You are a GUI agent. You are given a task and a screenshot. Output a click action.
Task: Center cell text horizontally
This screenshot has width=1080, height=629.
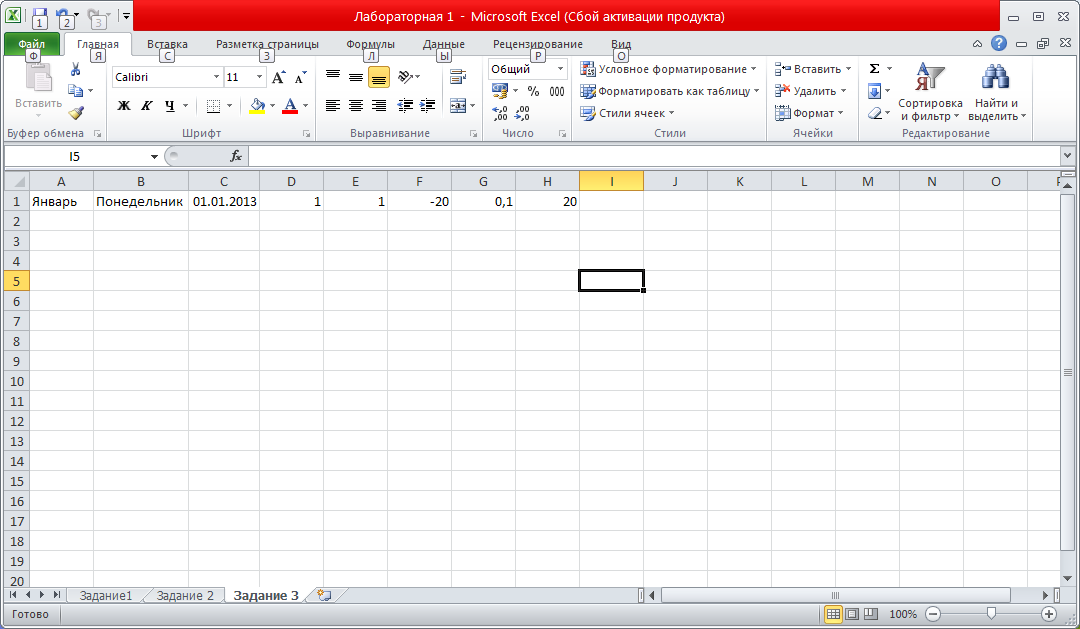pos(355,105)
